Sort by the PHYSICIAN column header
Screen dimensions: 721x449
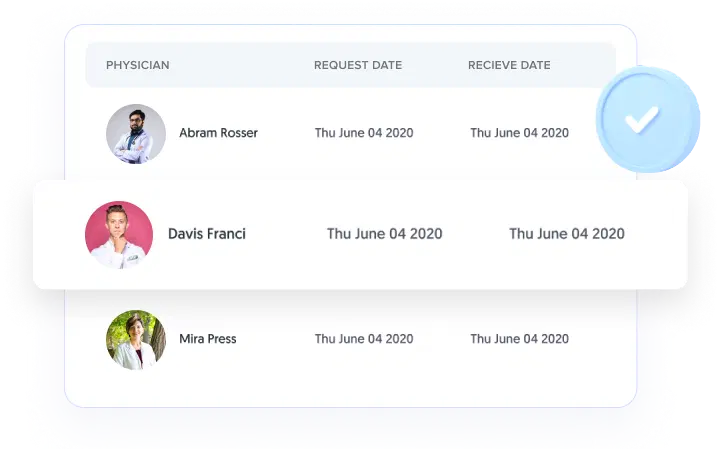pyautogui.click(x=137, y=65)
